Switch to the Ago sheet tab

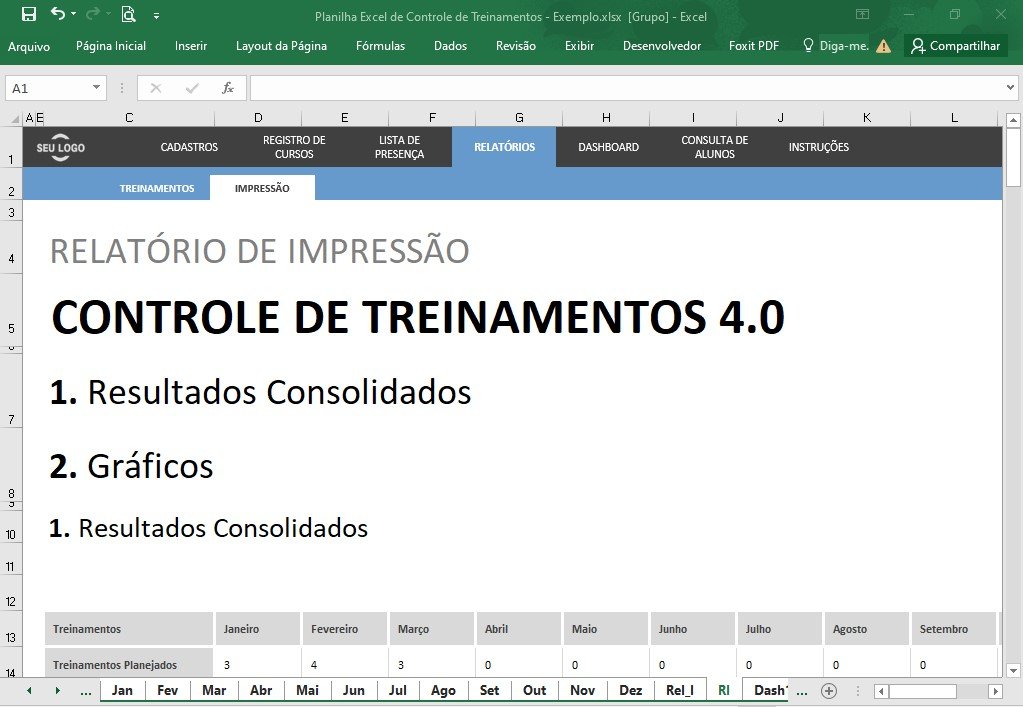click(x=443, y=691)
